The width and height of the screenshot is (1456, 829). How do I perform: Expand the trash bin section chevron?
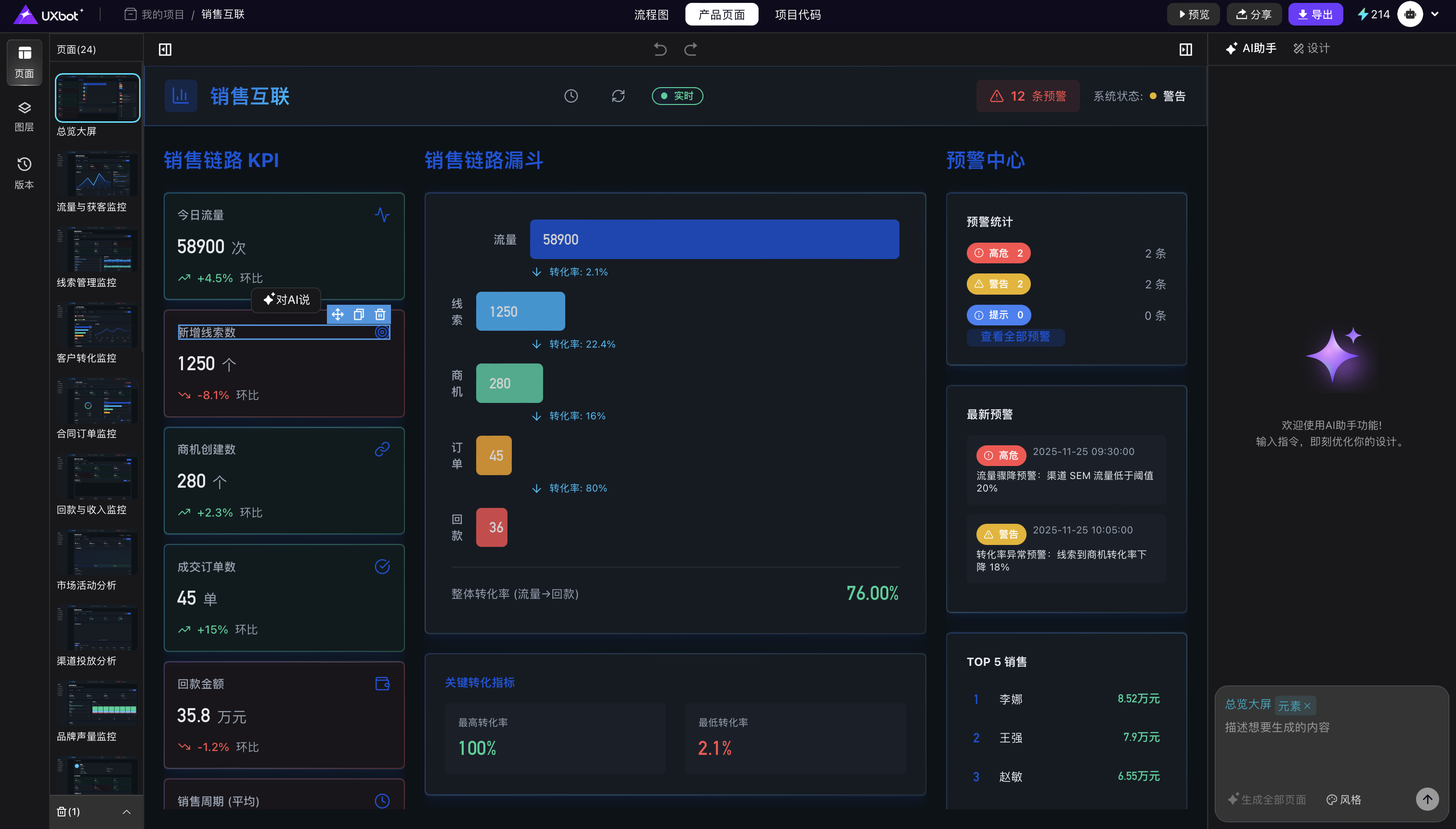tap(127, 812)
